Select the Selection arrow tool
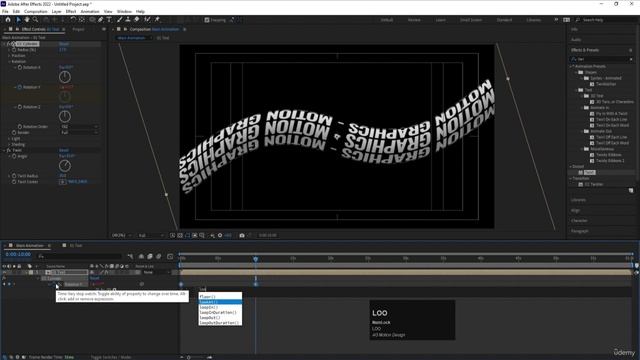 click(18, 20)
